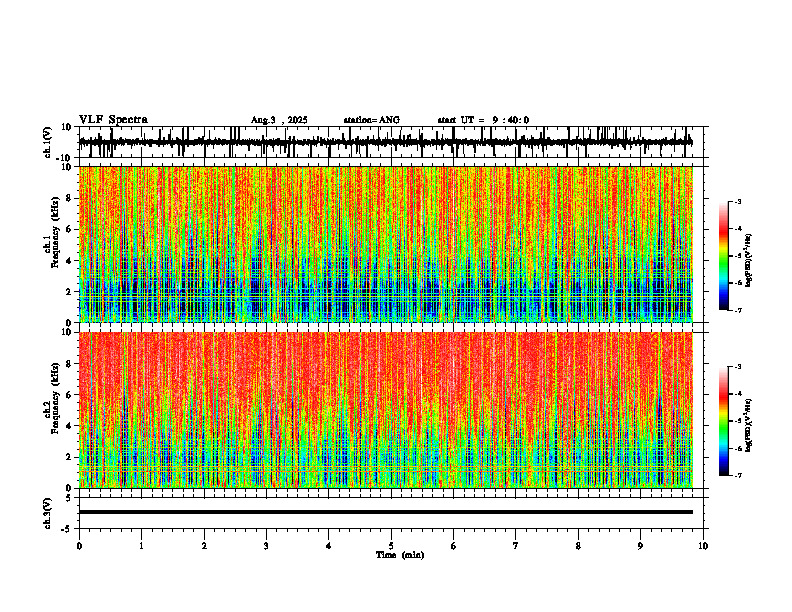
Task: Click time axis tick label 1
Action: click(141, 546)
